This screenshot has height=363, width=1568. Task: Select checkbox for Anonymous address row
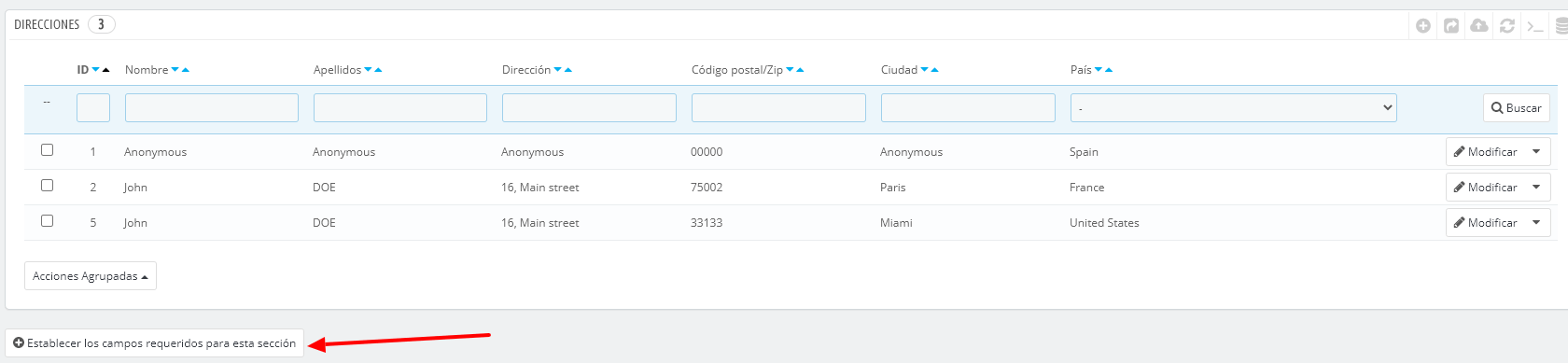(47, 149)
